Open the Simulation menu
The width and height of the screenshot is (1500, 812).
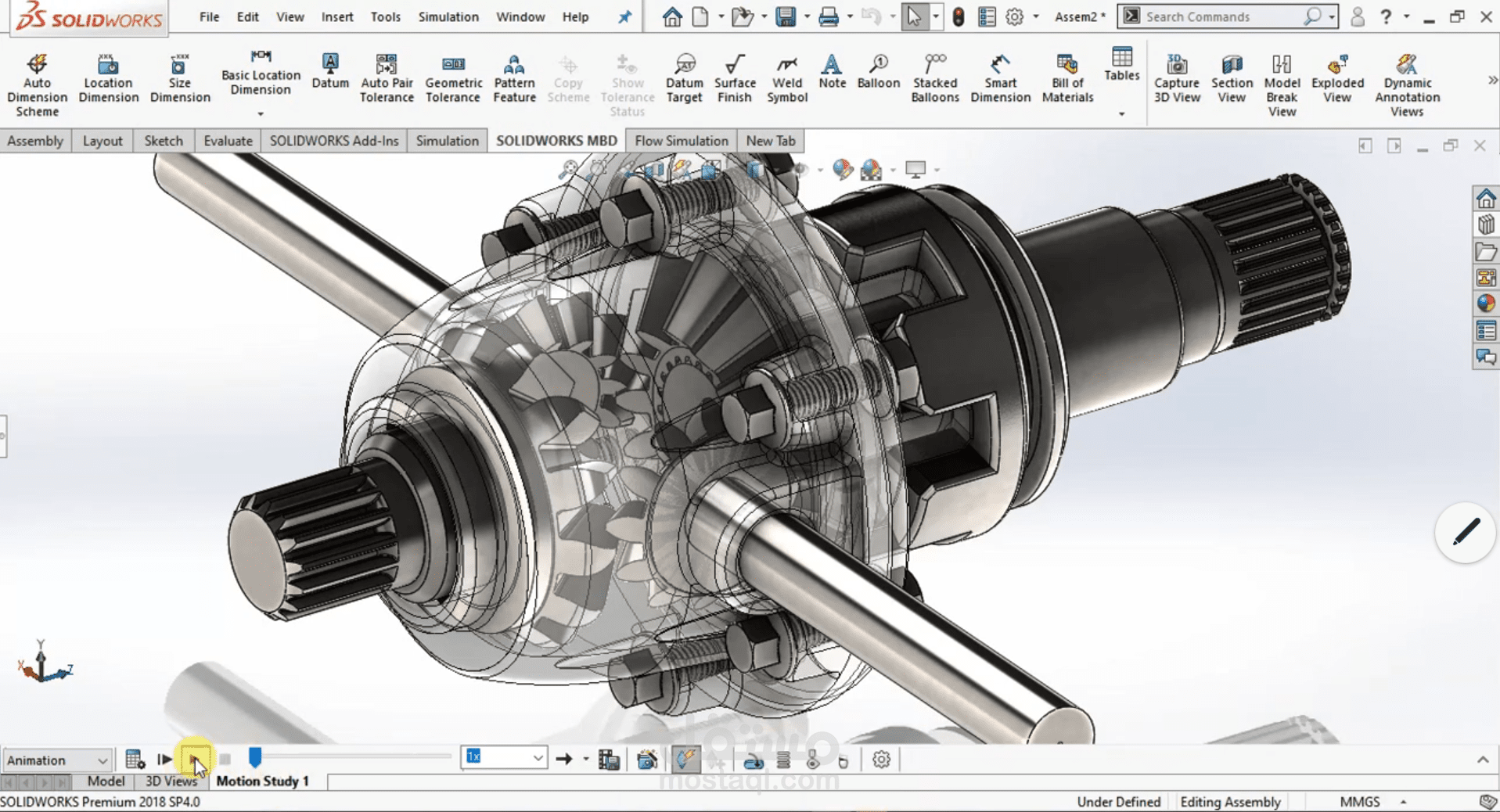pyautogui.click(x=447, y=16)
